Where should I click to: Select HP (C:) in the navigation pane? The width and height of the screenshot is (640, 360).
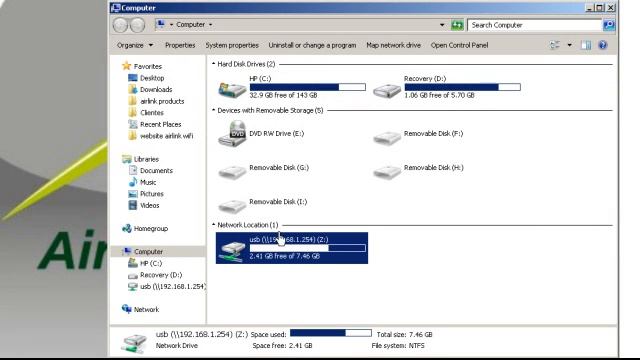point(151,263)
